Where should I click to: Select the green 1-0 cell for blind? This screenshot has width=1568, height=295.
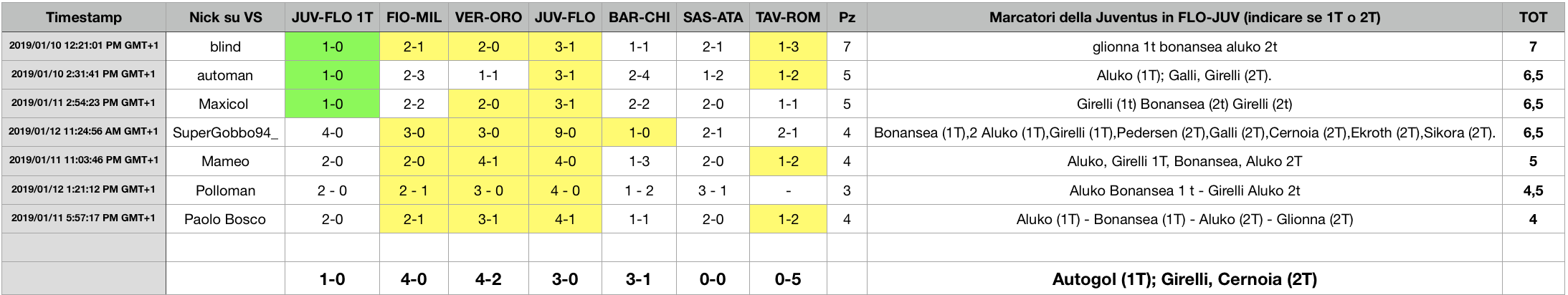(332, 47)
